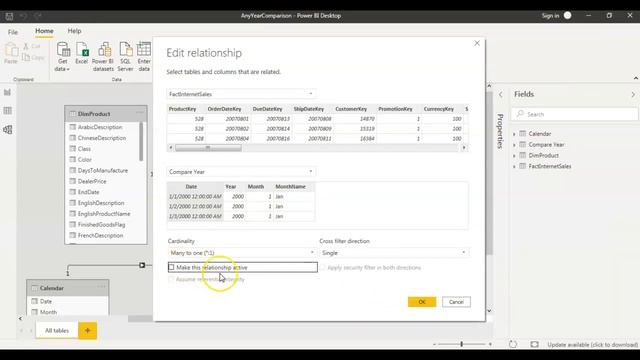Switch to Data view in left sidebar
This screenshot has height=360, width=640.
tap(7, 111)
